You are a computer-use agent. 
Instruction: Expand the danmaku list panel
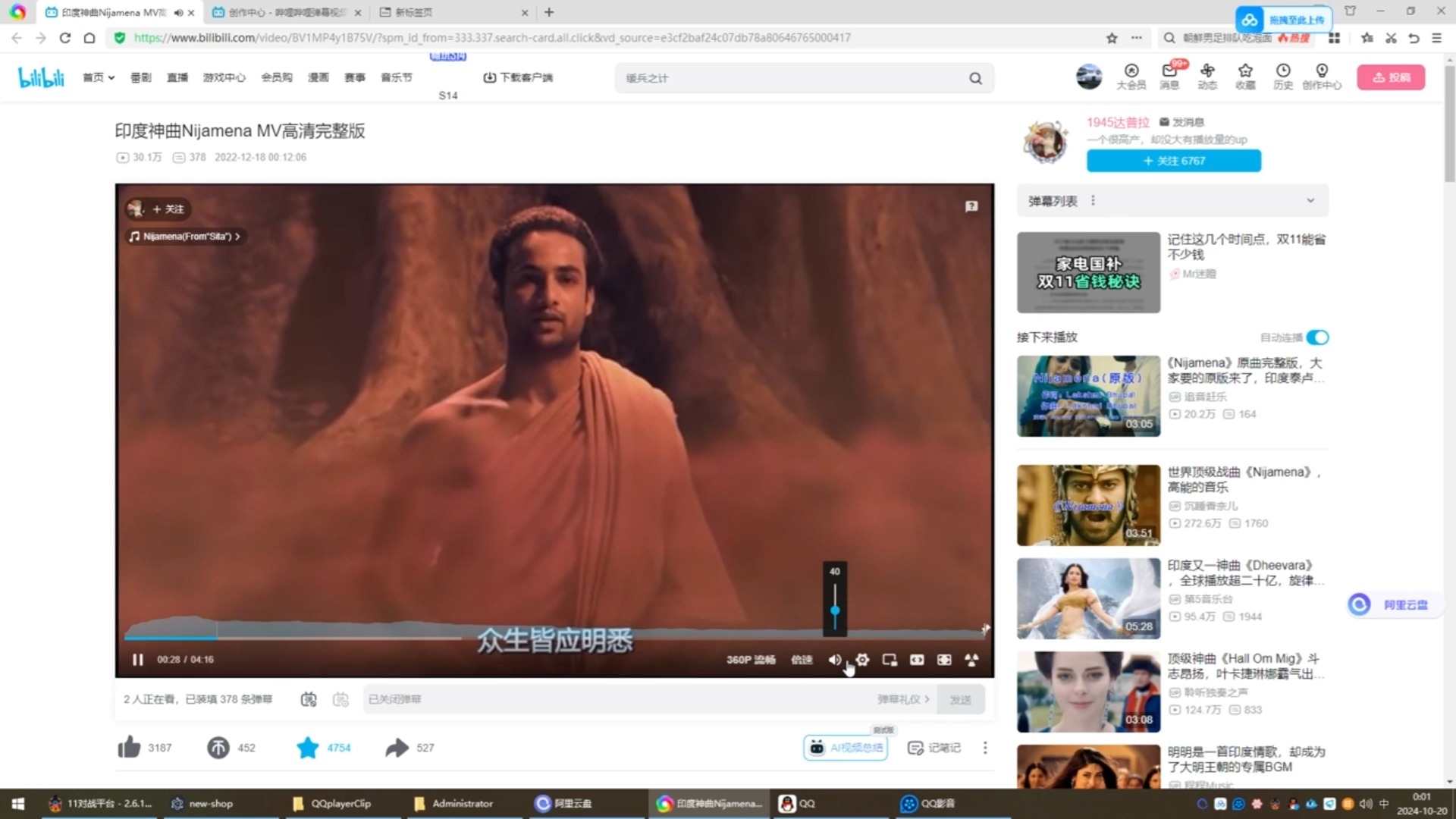tap(1310, 201)
